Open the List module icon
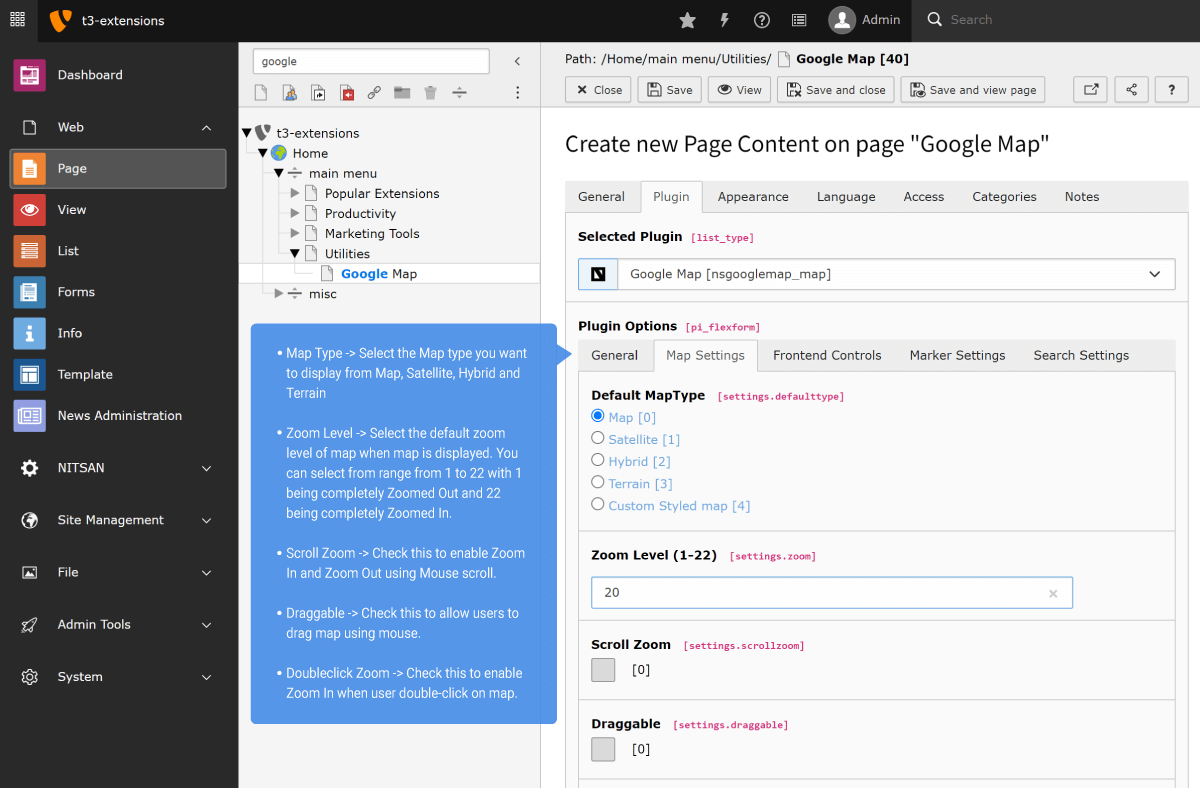This screenshot has height=788, width=1200. (29, 251)
